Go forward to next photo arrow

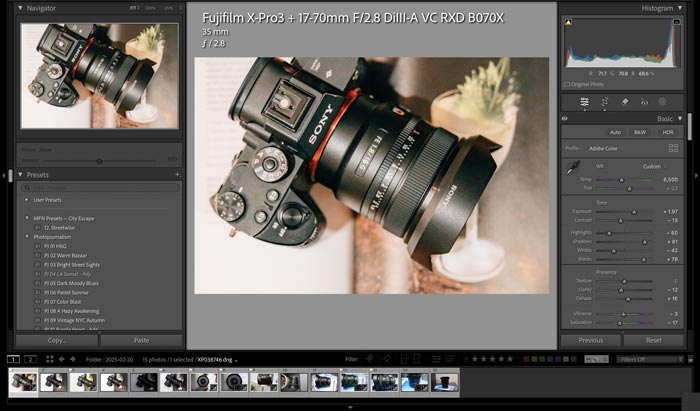[x=73, y=359]
